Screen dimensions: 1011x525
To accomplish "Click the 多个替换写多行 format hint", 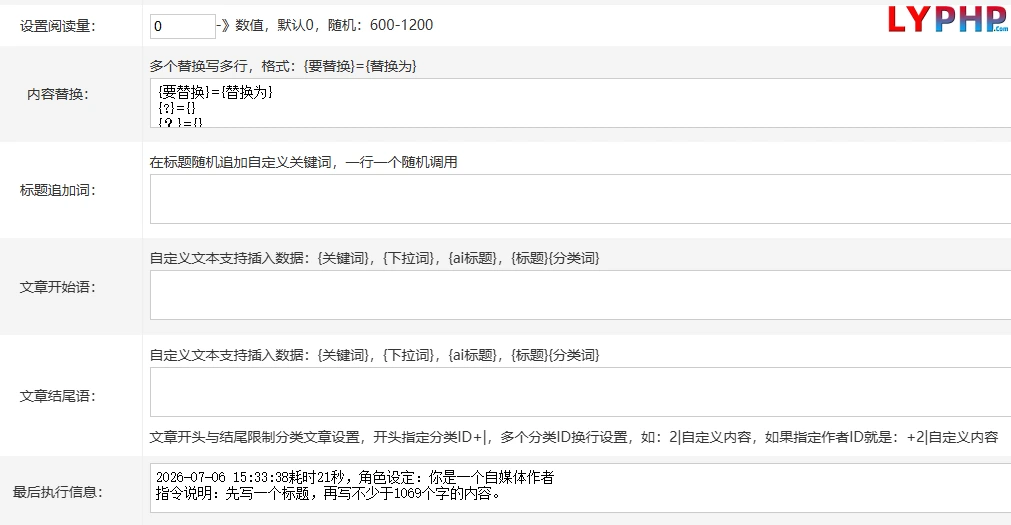I will pos(283,66).
